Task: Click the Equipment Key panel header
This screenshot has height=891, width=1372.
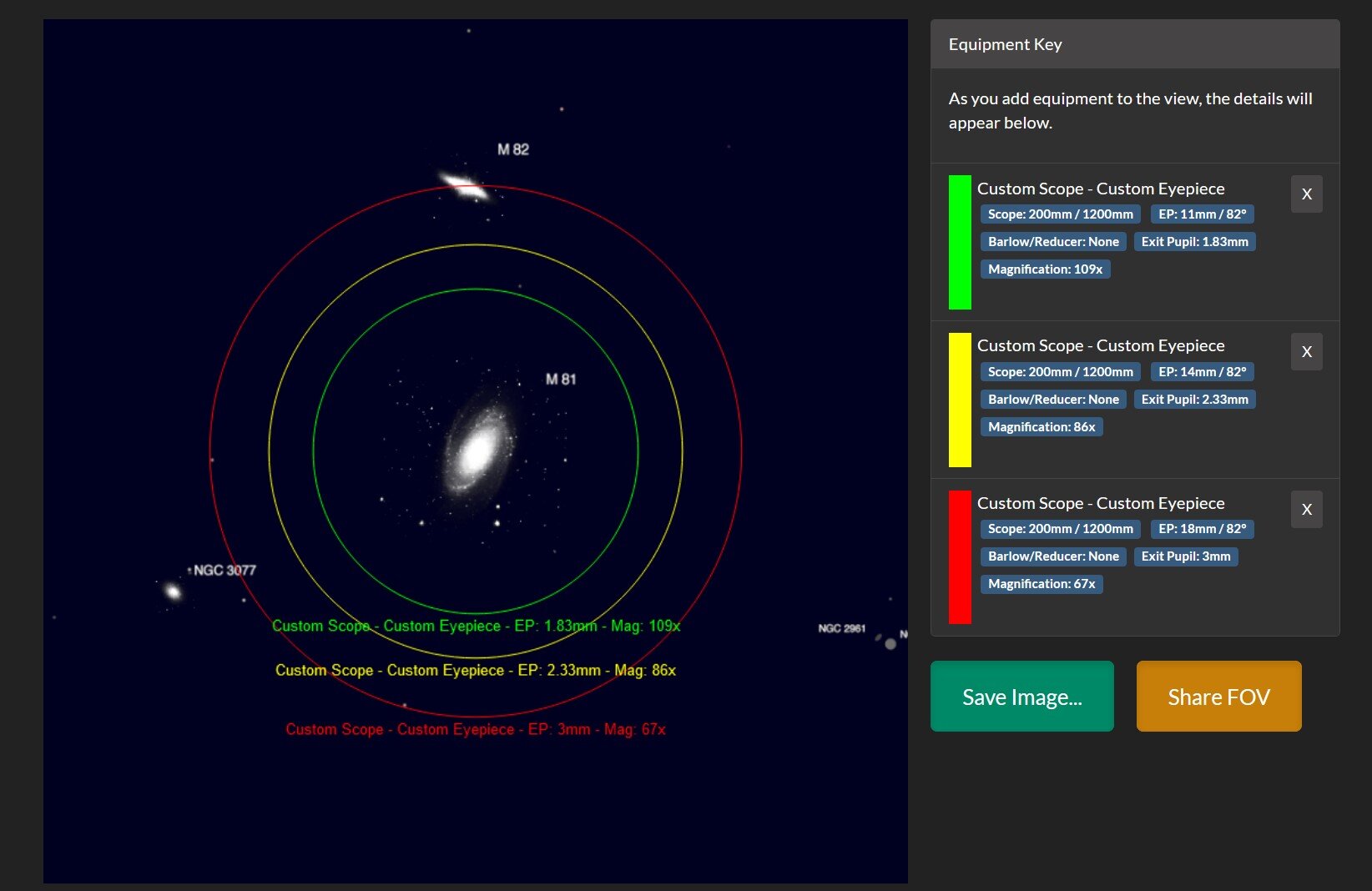Action: pos(1135,44)
